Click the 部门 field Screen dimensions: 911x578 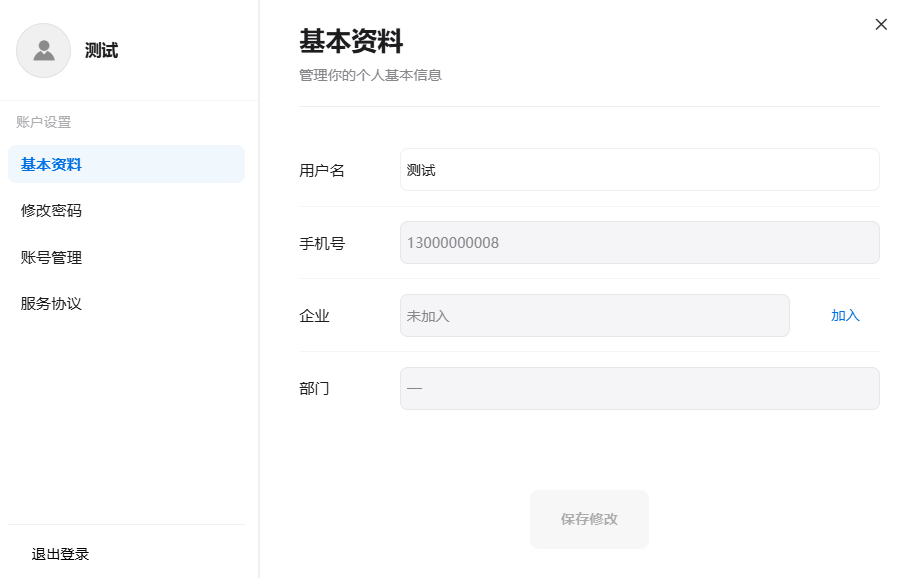point(640,388)
